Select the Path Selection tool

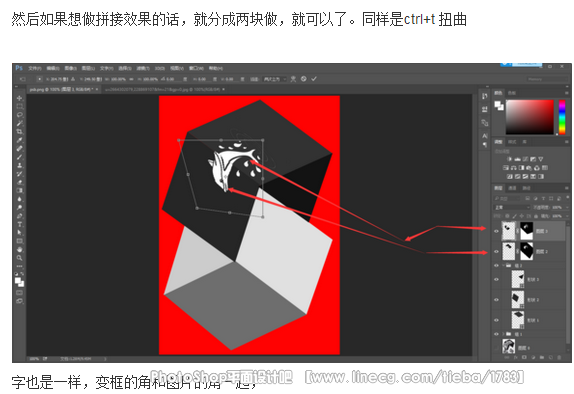pyautogui.click(x=19, y=233)
